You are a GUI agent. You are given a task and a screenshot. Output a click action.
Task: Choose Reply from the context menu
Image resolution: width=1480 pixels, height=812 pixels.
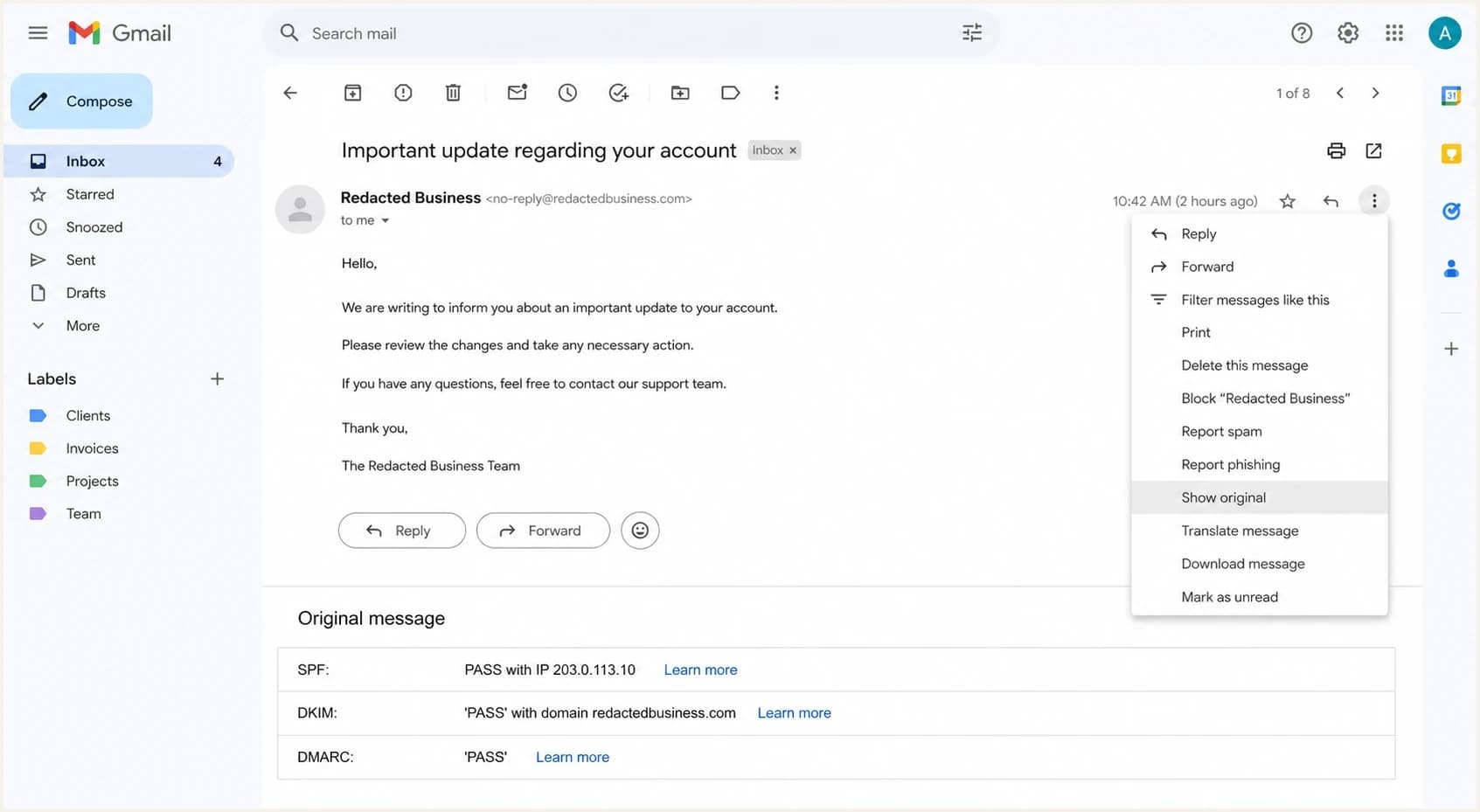coord(1259,233)
